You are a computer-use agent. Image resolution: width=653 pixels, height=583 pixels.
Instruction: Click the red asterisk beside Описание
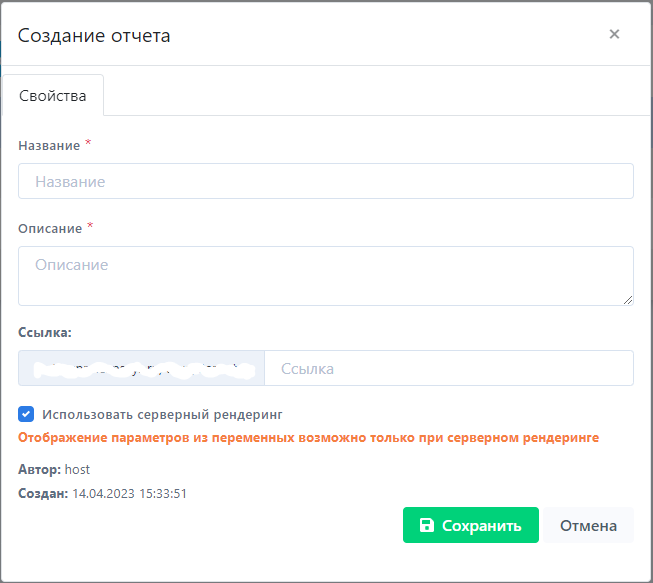[x=90, y=227]
